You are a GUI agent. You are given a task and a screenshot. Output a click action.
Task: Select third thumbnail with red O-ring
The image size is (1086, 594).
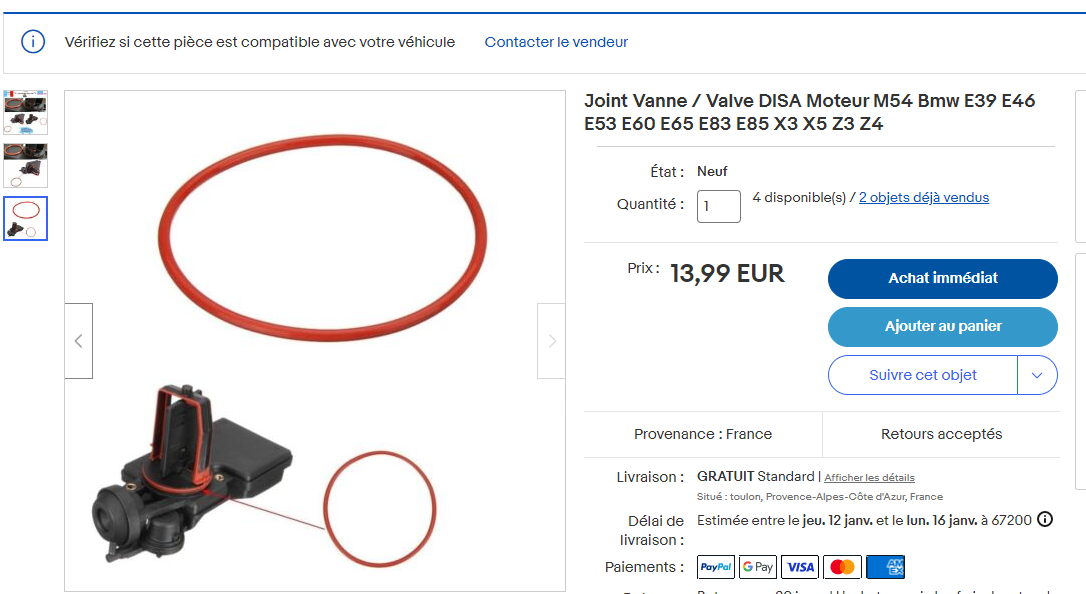pos(26,219)
